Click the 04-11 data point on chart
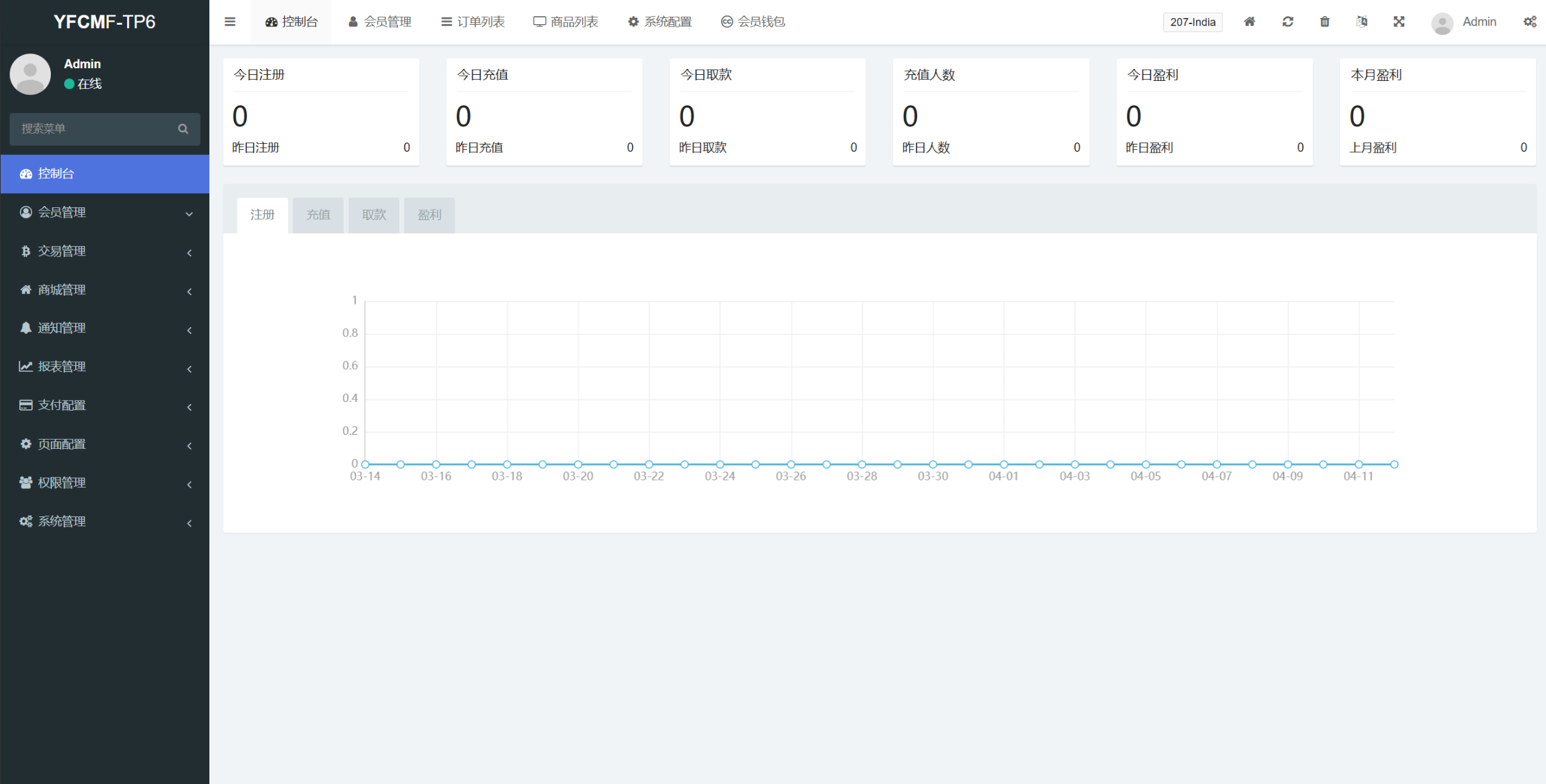1546x784 pixels. click(1359, 464)
